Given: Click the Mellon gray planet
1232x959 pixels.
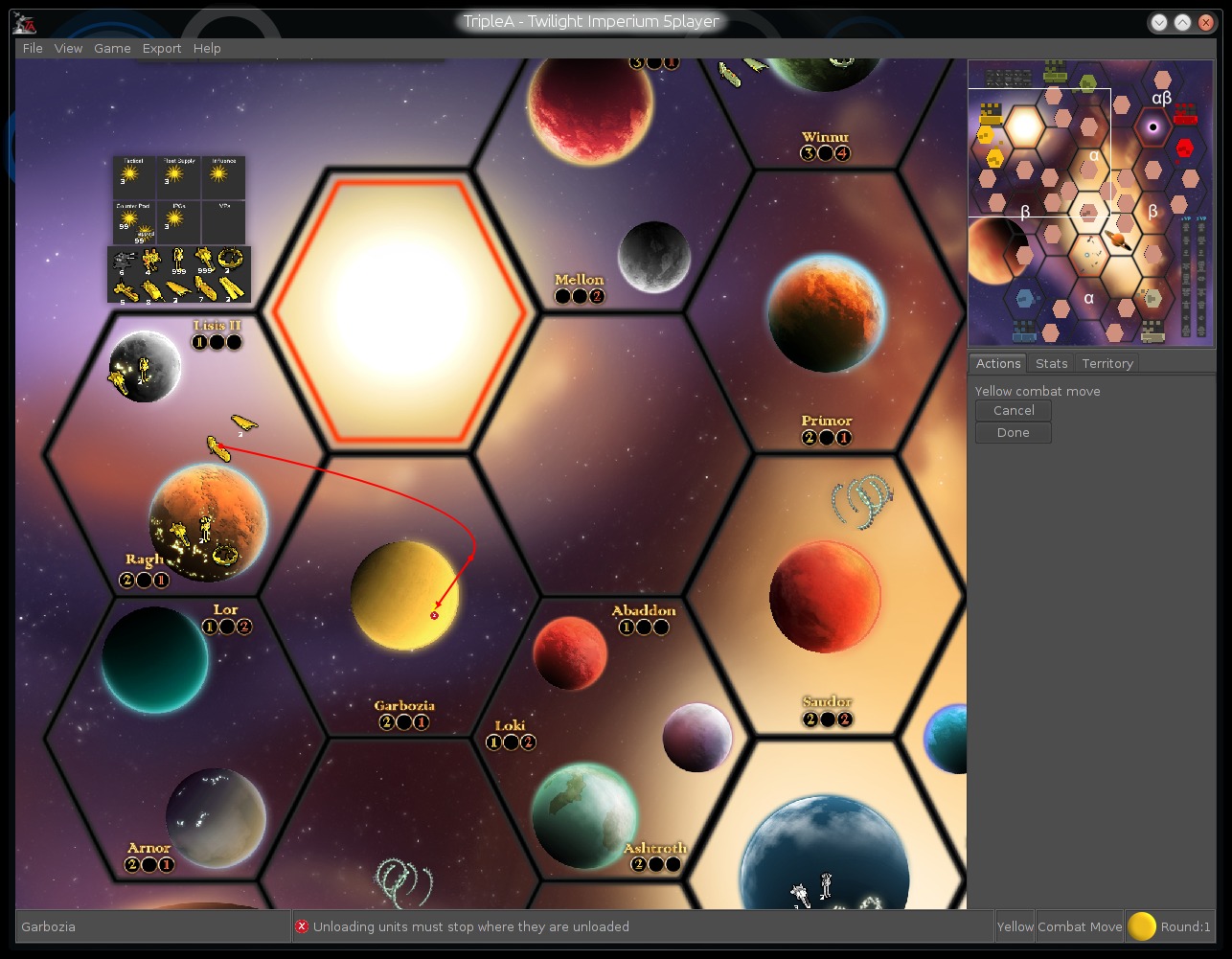Looking at the screenshot, I should coord(654,257).
